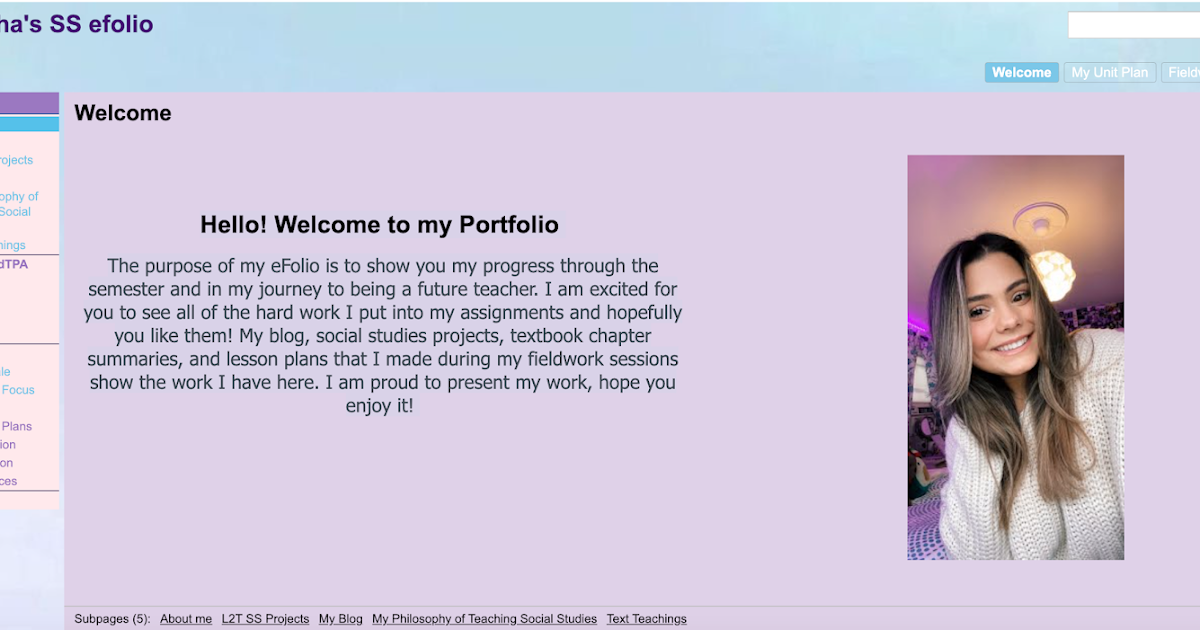Click the Teachings link in the left sidebar
This screenshot has height=630, width=1200.
15,245
